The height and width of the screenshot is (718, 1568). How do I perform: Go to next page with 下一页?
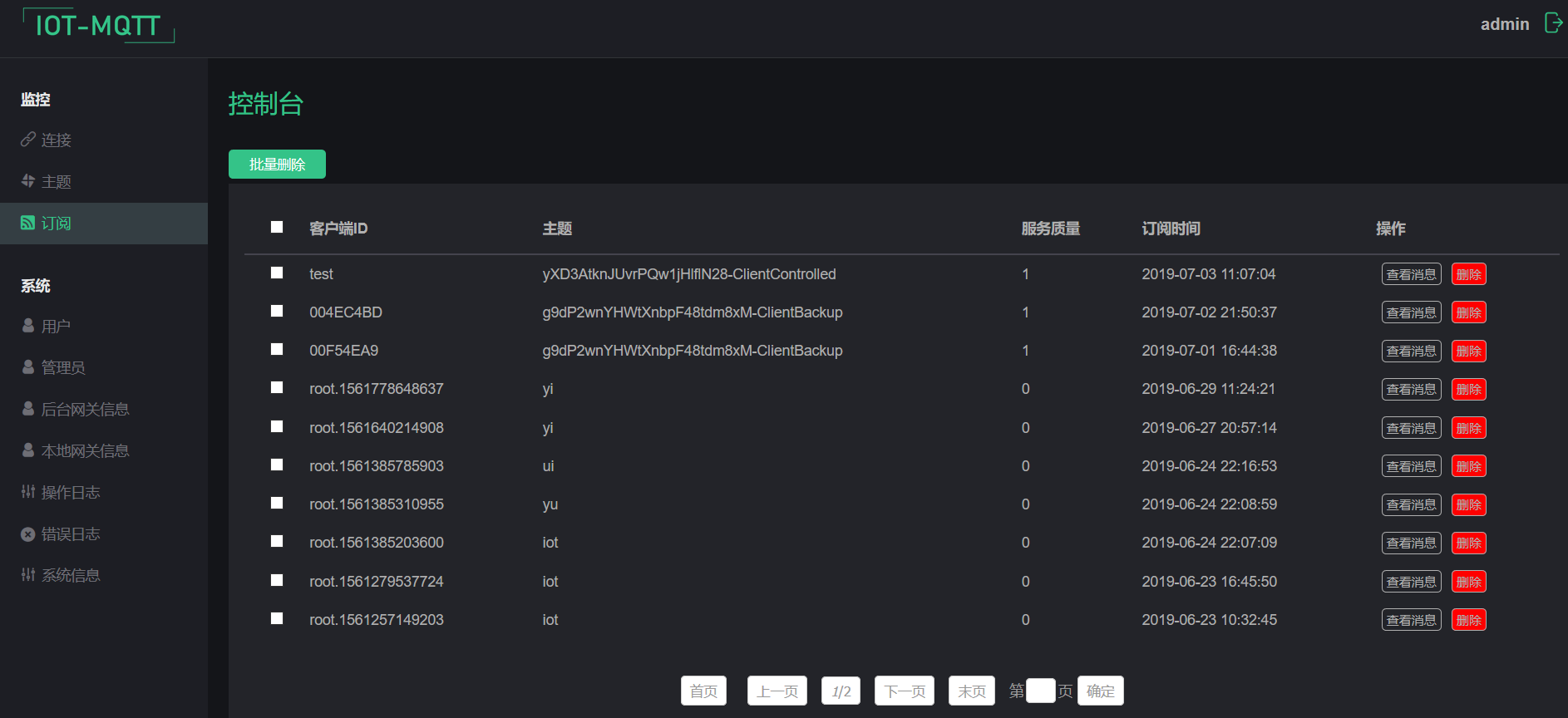coord(904,691)
